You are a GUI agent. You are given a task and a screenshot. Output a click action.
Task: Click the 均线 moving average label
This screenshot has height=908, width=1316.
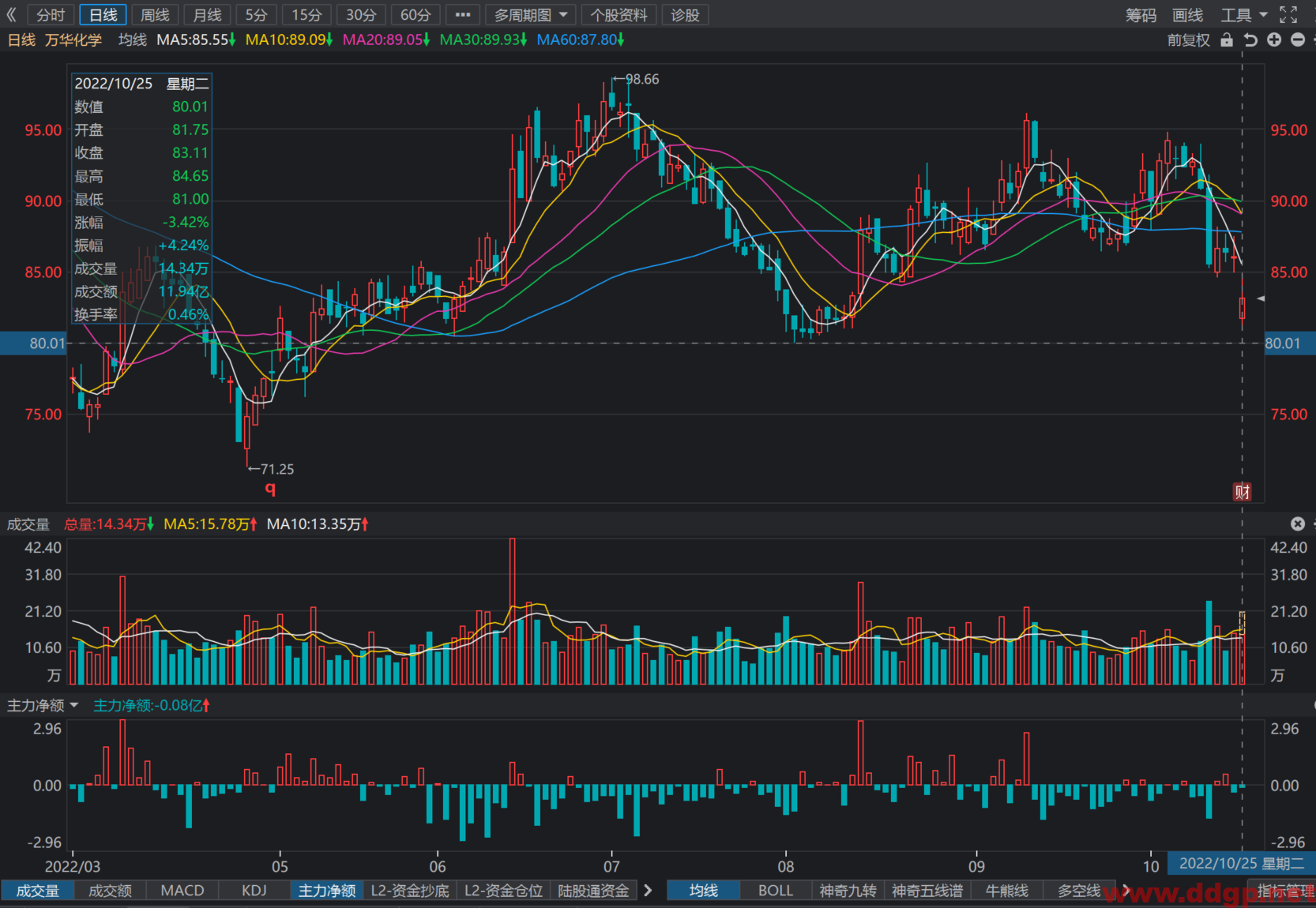133,39
